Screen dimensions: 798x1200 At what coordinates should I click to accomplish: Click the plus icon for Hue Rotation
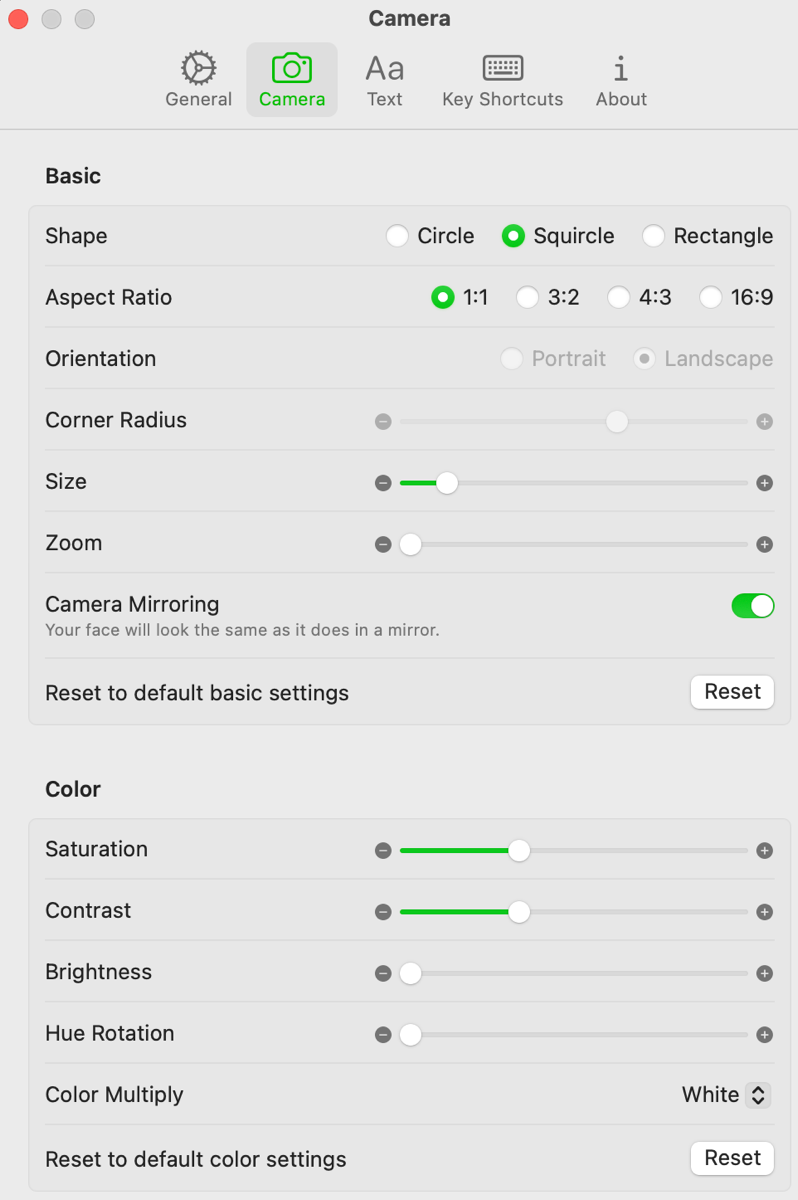tap(765, 1035)
